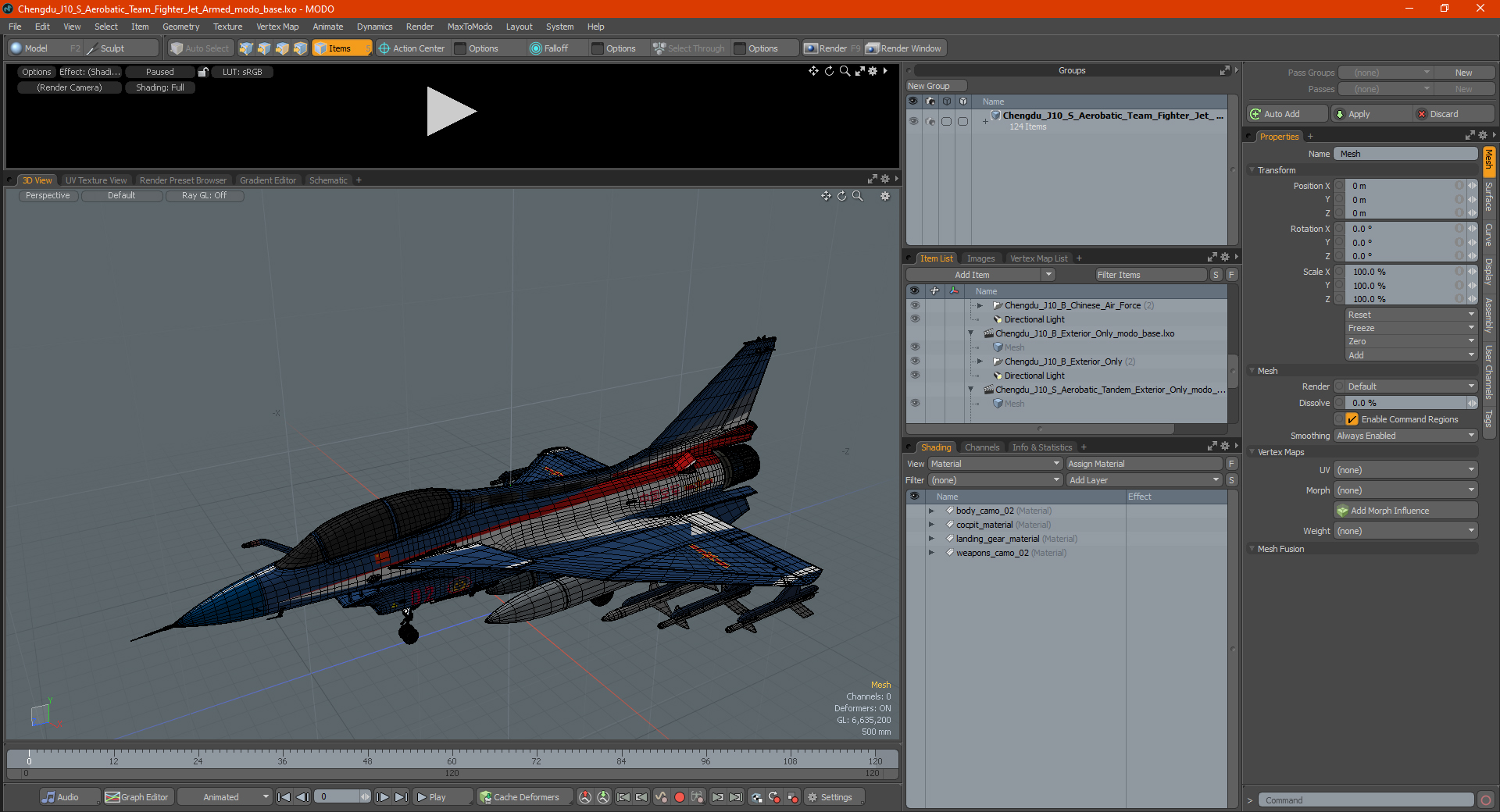1500x812 pixels.
Task: Toggle visibility of Chengdu_J10_B_Exterior_Only group
Action: (x=915, y=361)
